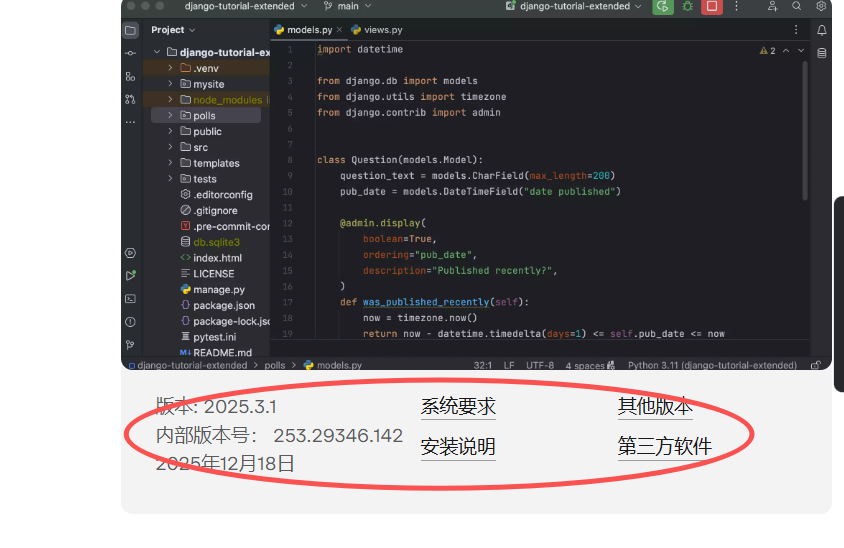This screenshot has height=548, width=844.
Task: Click Python 3.11 interpreter in status bar
Action: [712, 365]
